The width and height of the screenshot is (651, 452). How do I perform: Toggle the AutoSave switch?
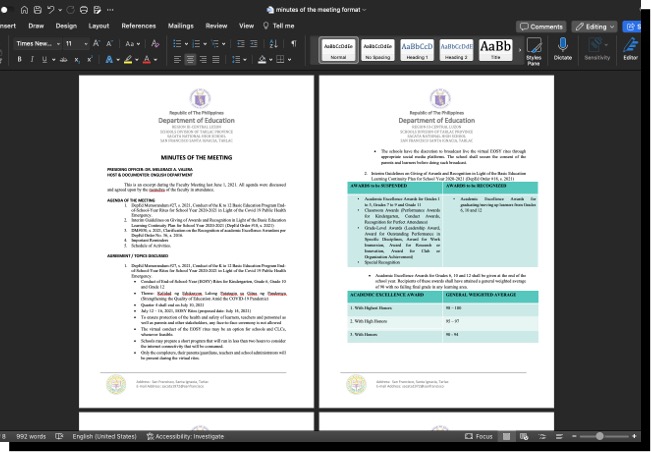click(5, 10)
